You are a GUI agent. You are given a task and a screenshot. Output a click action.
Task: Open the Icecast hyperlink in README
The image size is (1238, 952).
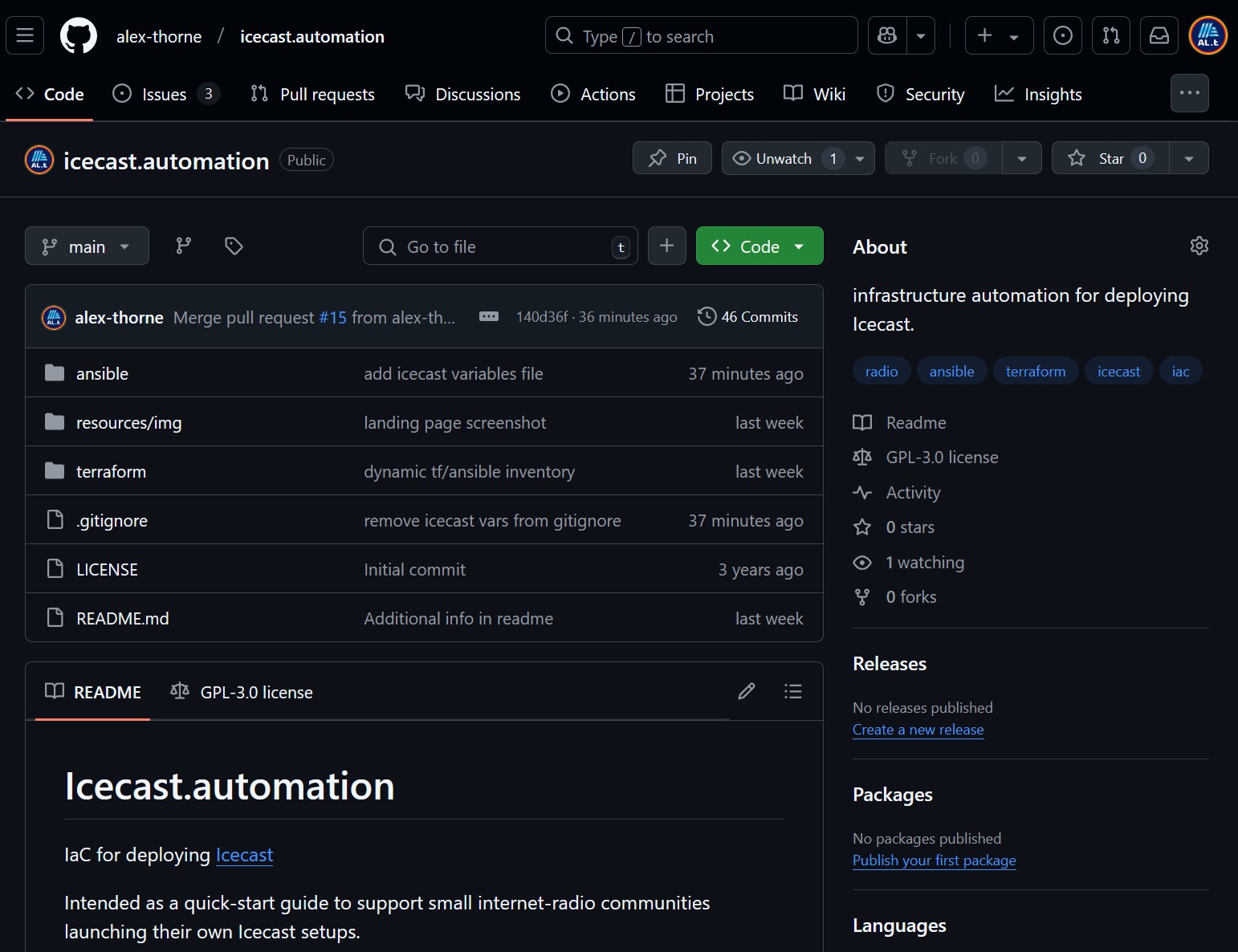click(244, 854)
